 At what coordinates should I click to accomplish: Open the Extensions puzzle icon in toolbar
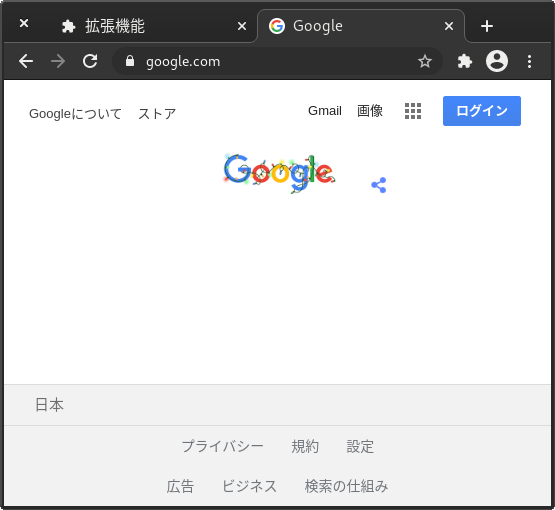464,61
